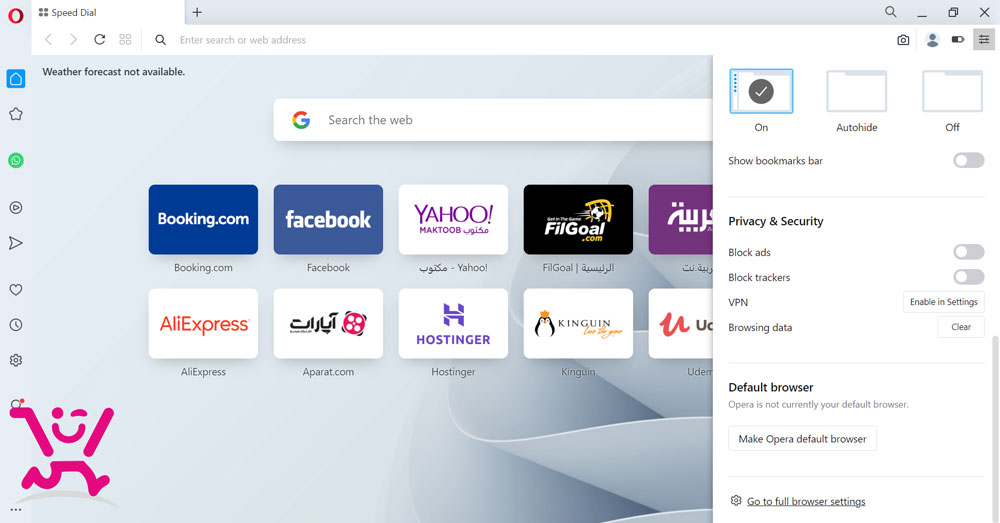
Task: Click gear icon beside full browser settings
Action: click(x=735, y=501)
